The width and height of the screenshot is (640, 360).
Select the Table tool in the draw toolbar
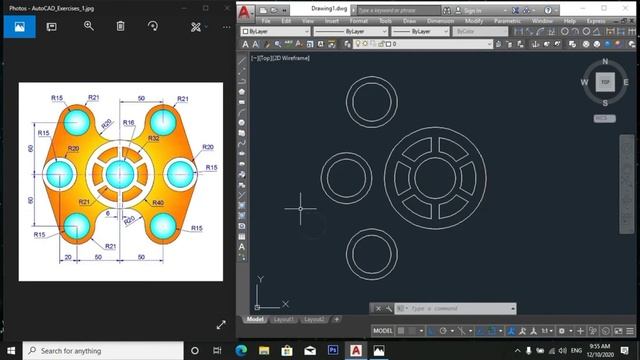pos(242,237)
